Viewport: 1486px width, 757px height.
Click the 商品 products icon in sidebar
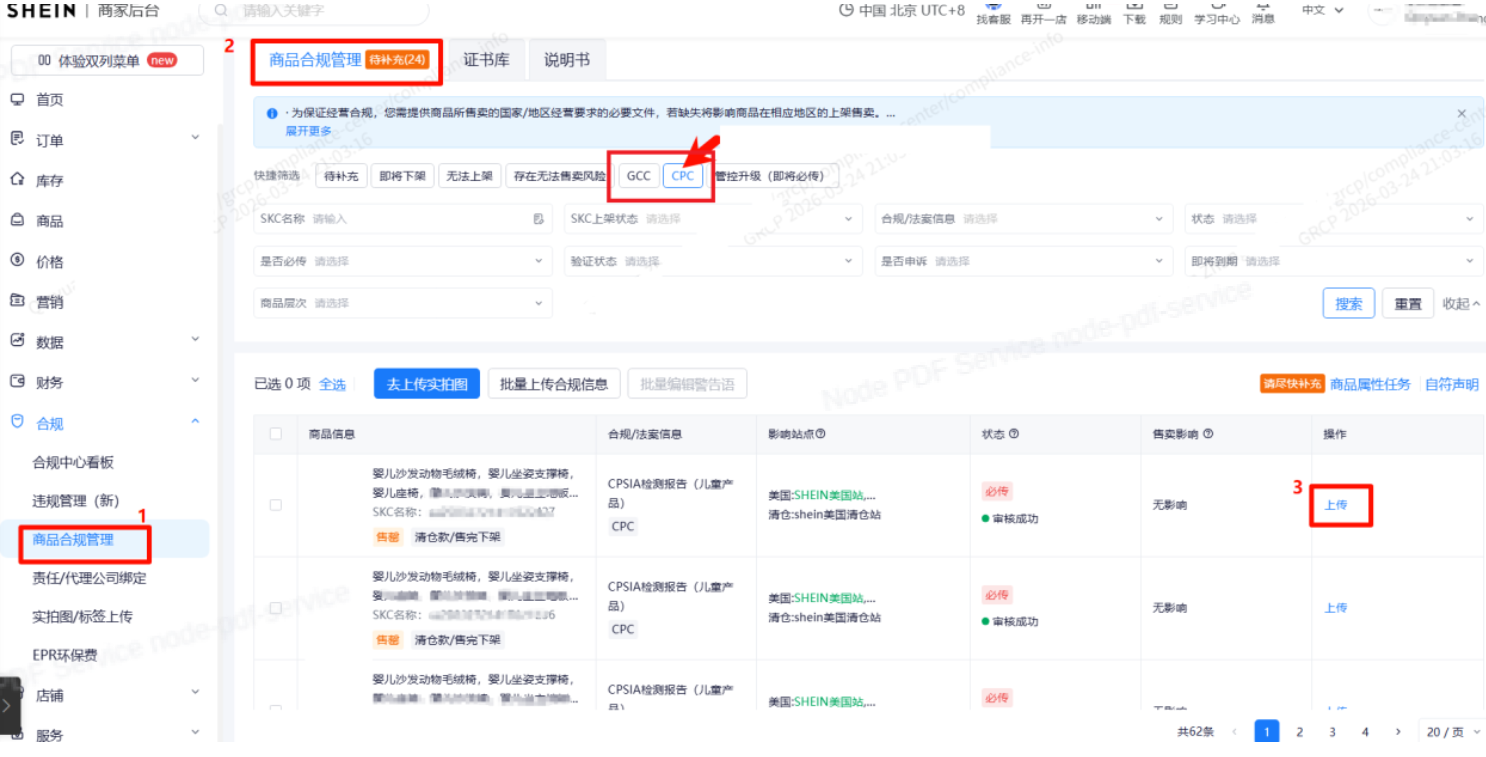click(16, 220)
